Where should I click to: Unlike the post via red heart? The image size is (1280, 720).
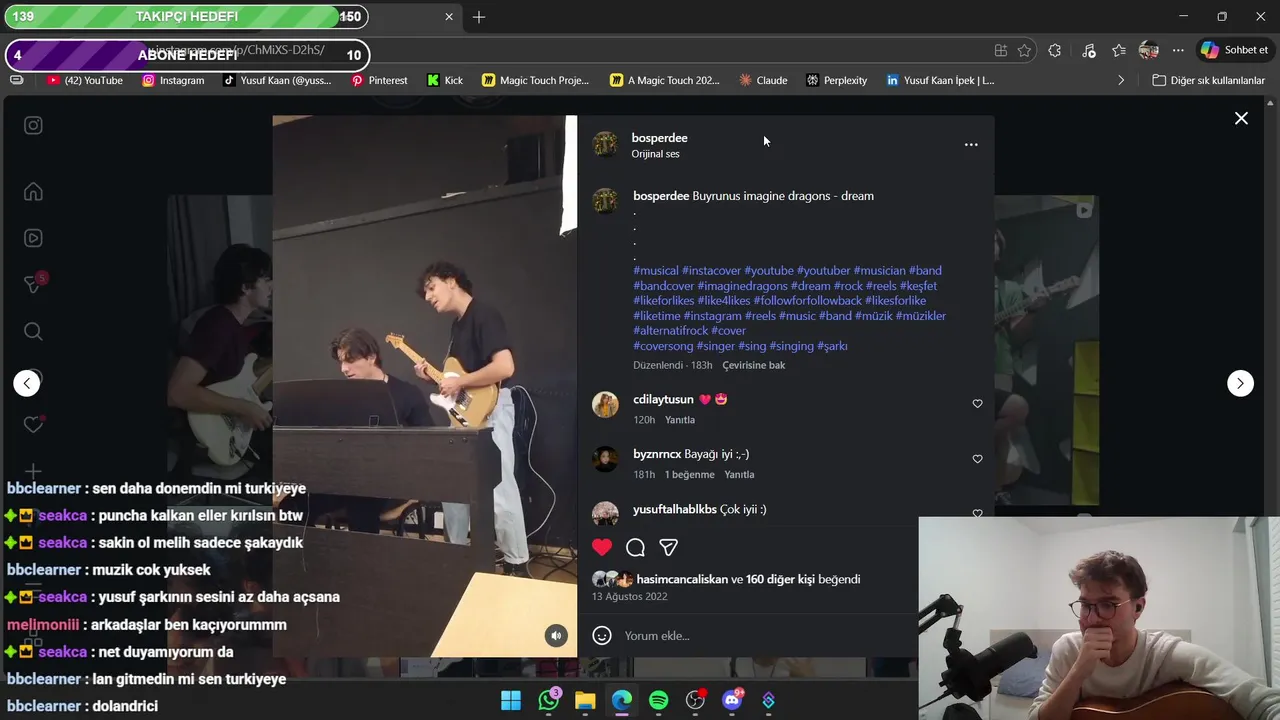click(x=602, y=547)
